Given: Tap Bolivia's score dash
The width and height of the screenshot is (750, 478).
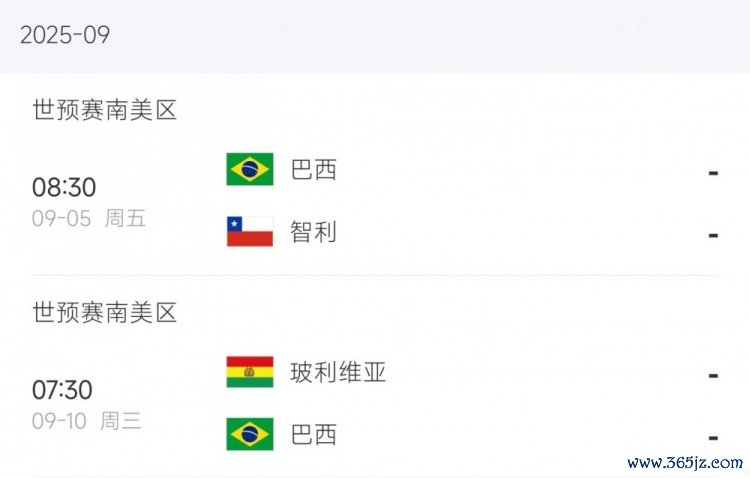Looking at the screenshot, I should (713, 376).
